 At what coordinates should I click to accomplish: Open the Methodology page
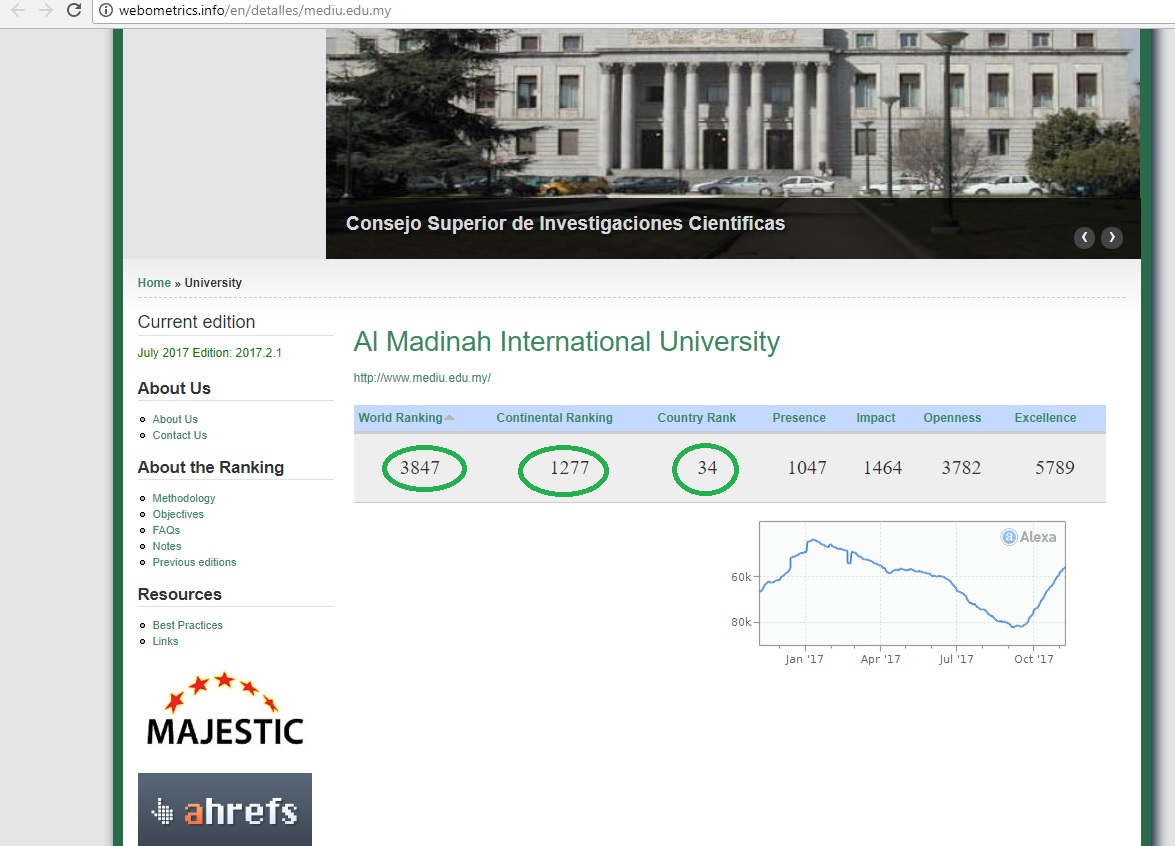(x=184, y=498)
